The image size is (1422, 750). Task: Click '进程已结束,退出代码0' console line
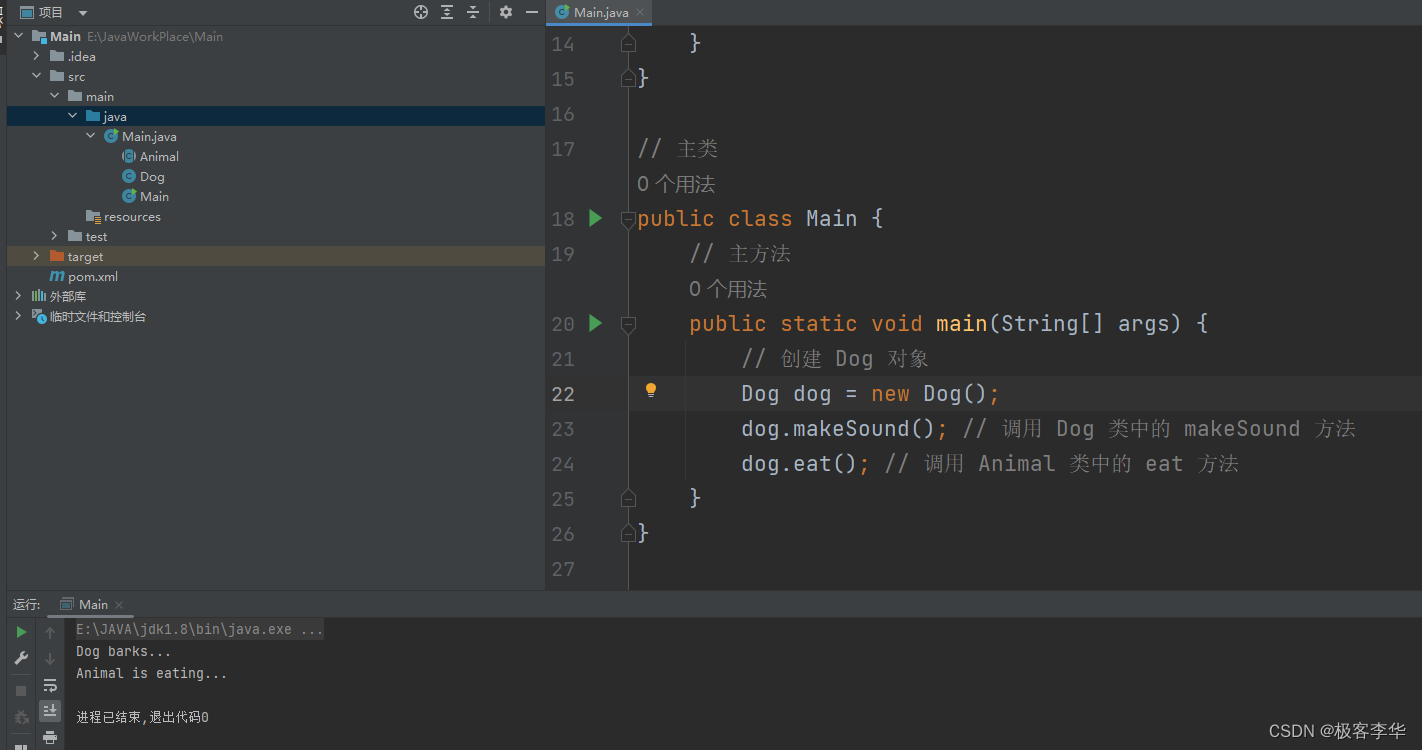click(x=142, y=717)
